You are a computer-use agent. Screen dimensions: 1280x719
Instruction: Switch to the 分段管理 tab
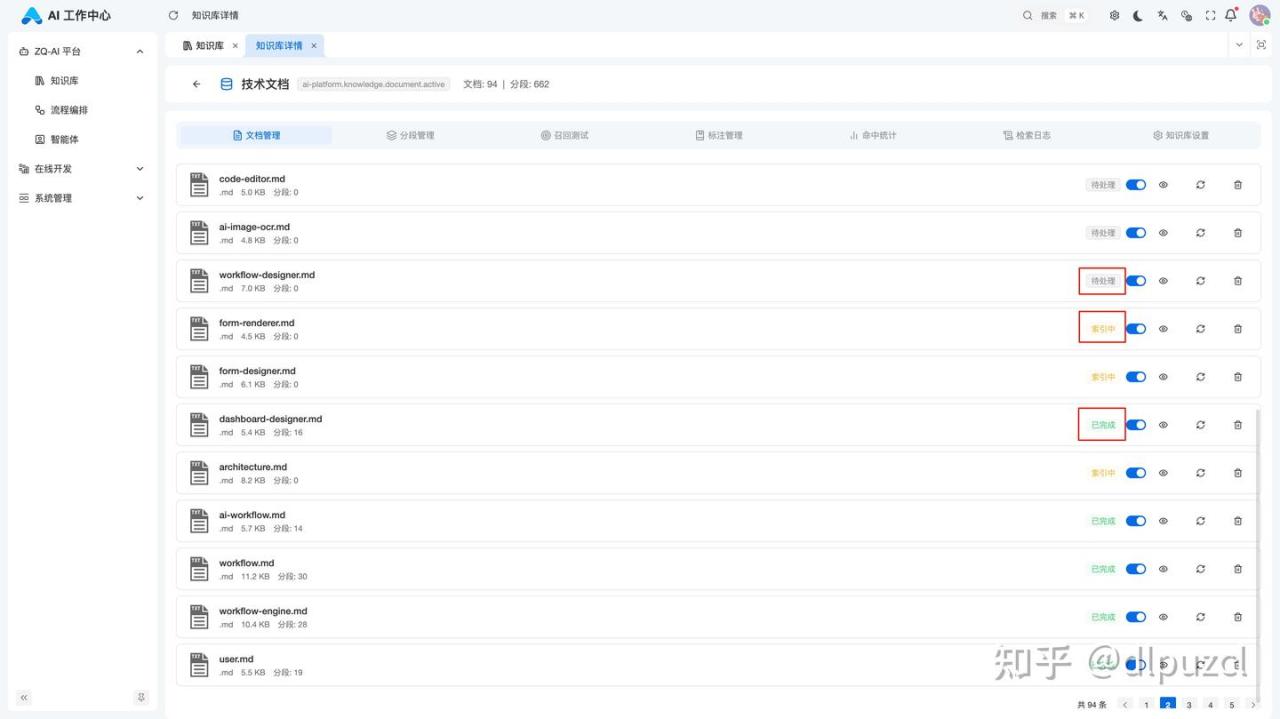point(410,135)
